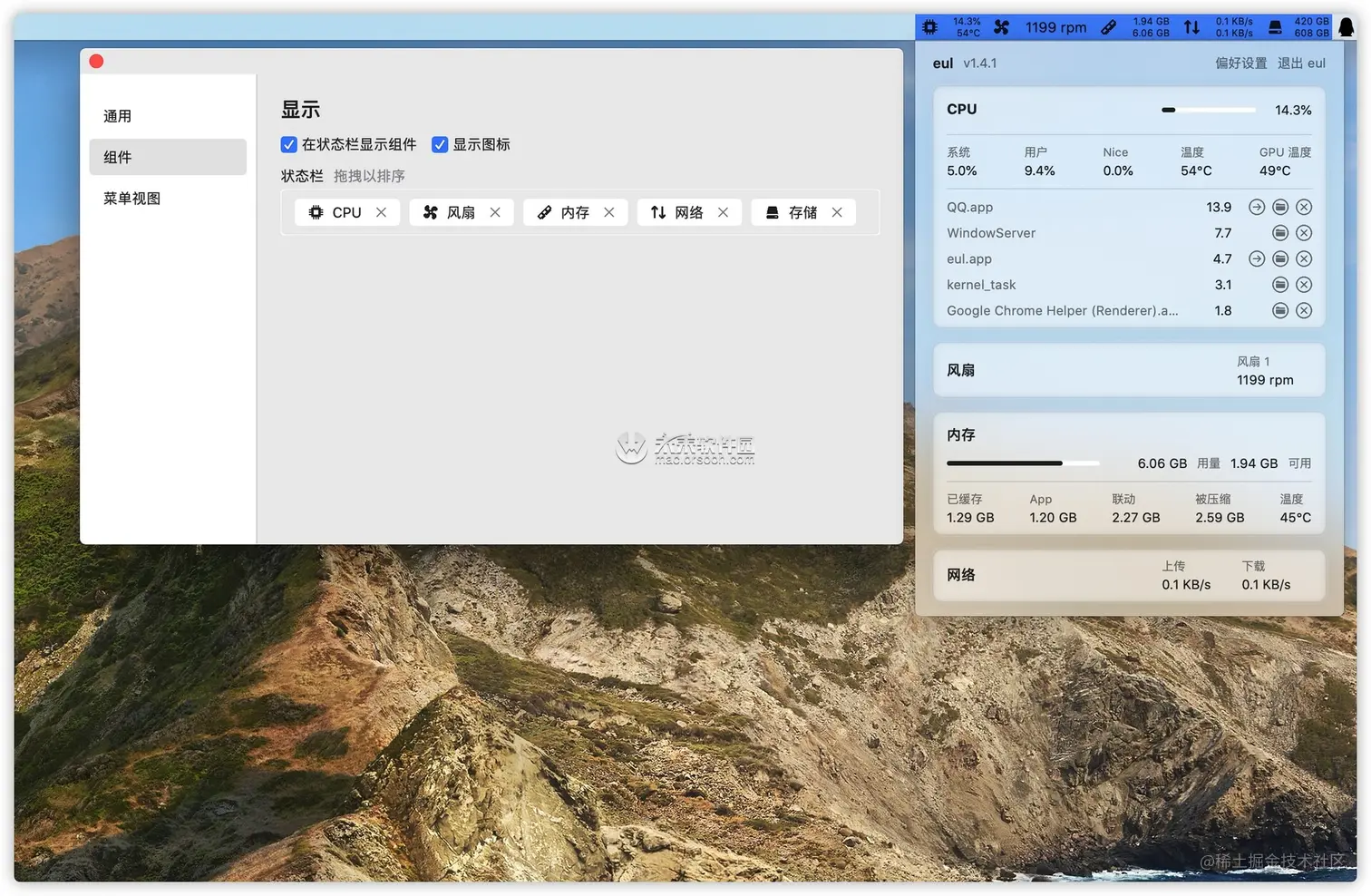Screen dimensions: 1371x896
Task: Remove the 风扇 component from status bar
Action: tap(495, 212)
